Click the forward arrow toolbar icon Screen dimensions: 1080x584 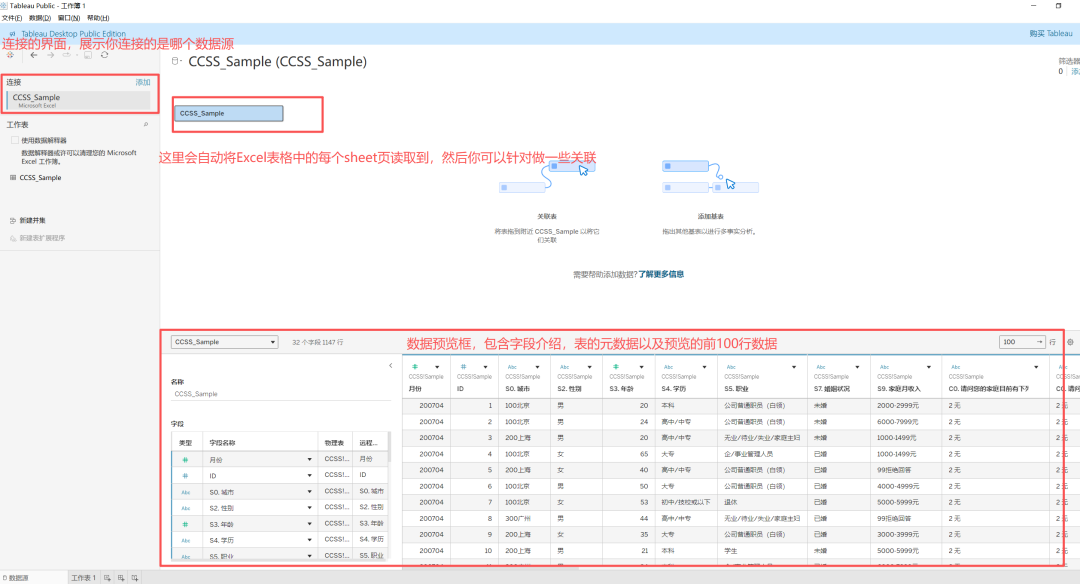pos(50,55)
